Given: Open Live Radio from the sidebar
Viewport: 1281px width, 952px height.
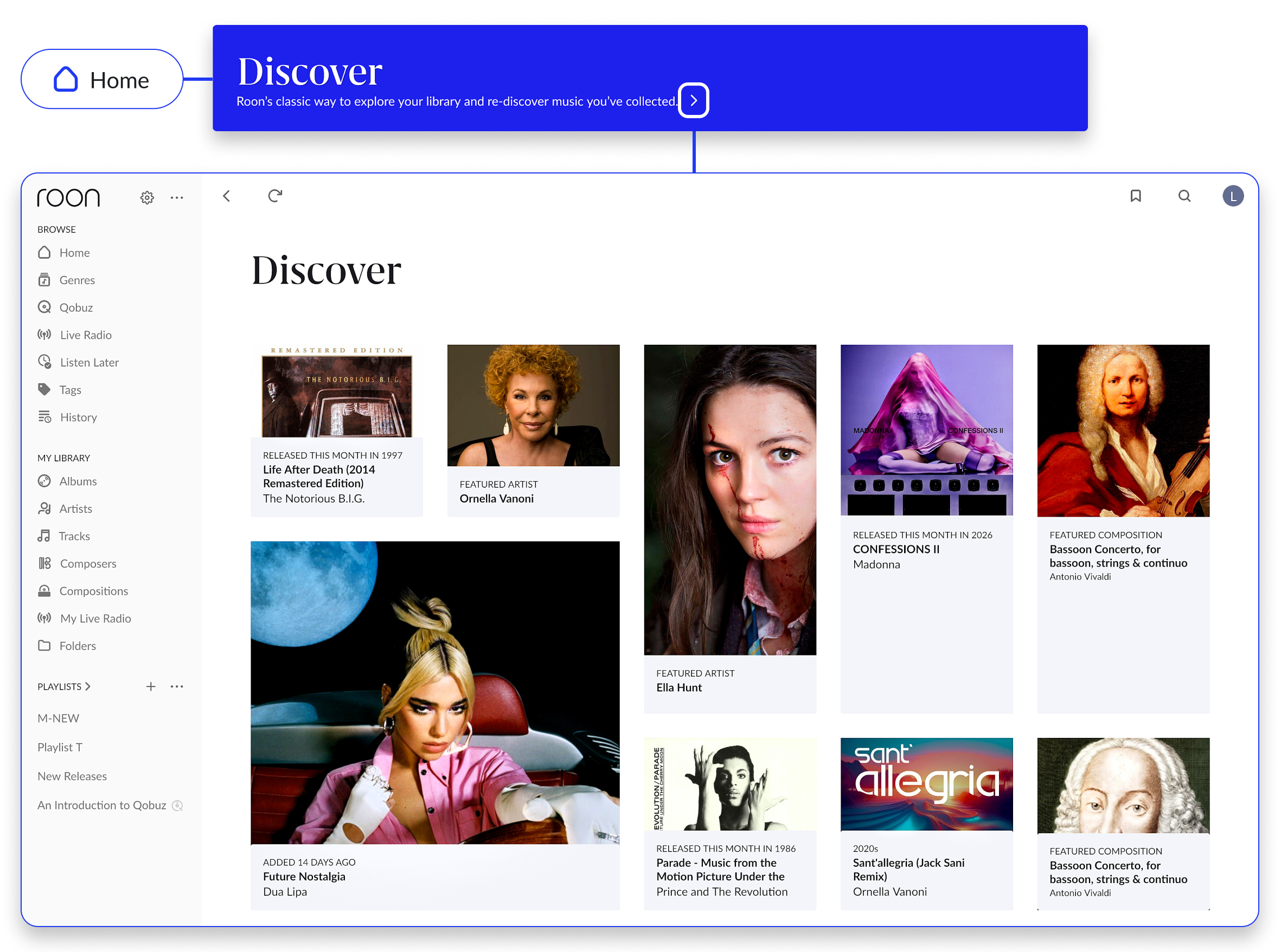Looking at the screenshot, I should [x=86, y=335].
